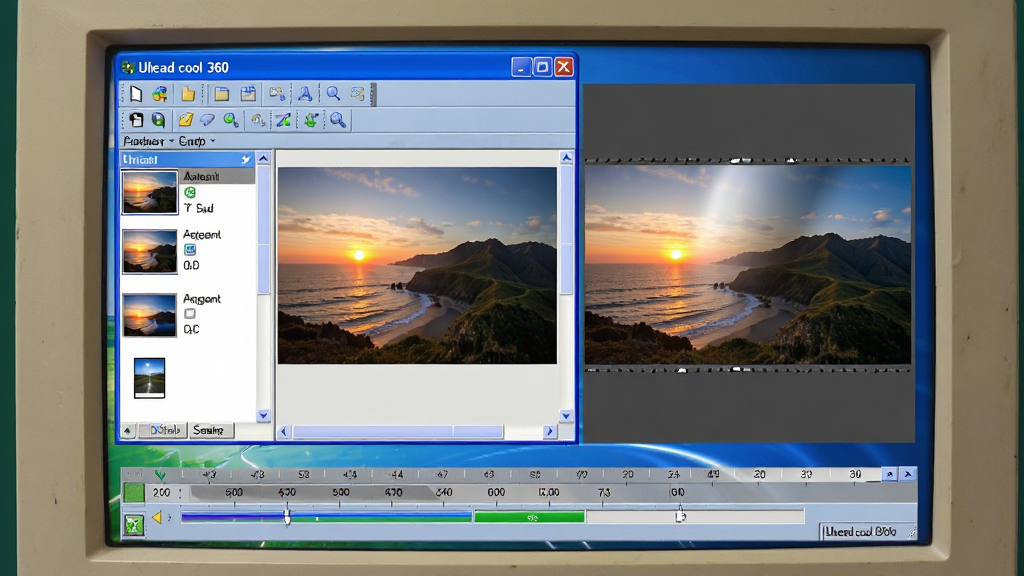Click the yellow left-arrow playback button
This screenshot has height=576, width=1024.
pos(157,517)
